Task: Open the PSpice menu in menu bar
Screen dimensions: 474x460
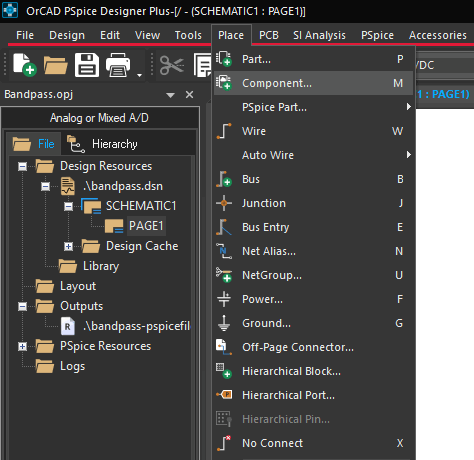Action: [377, 35]
